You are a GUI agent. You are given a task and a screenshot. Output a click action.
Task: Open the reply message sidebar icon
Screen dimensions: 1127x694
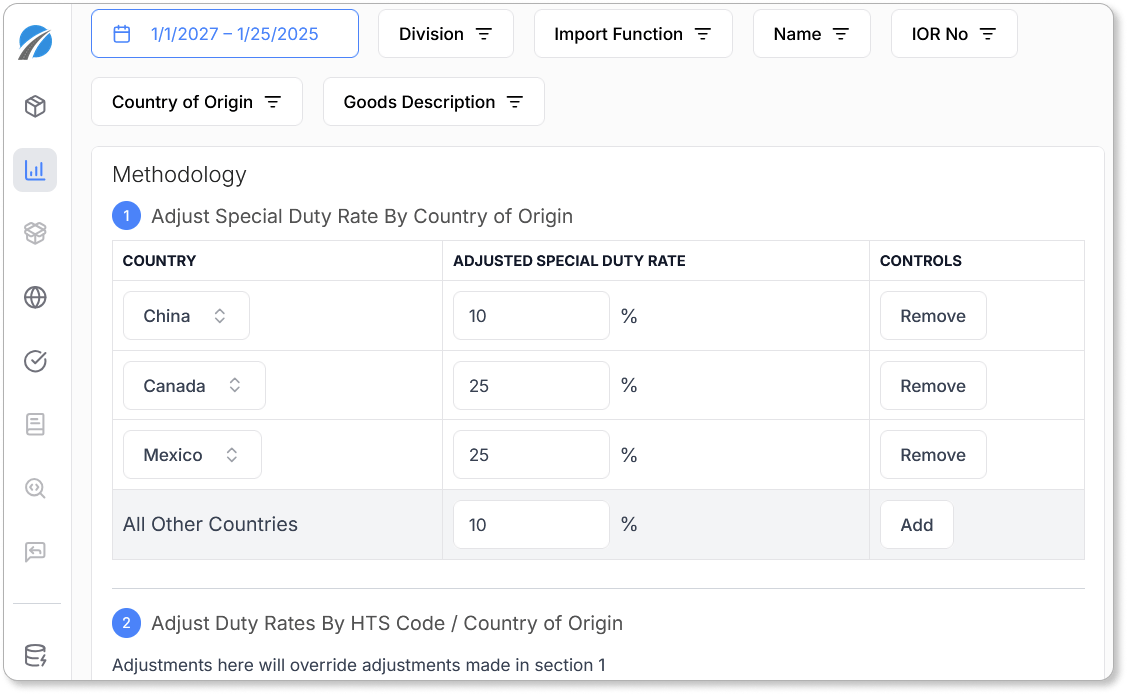pos(35,552)
